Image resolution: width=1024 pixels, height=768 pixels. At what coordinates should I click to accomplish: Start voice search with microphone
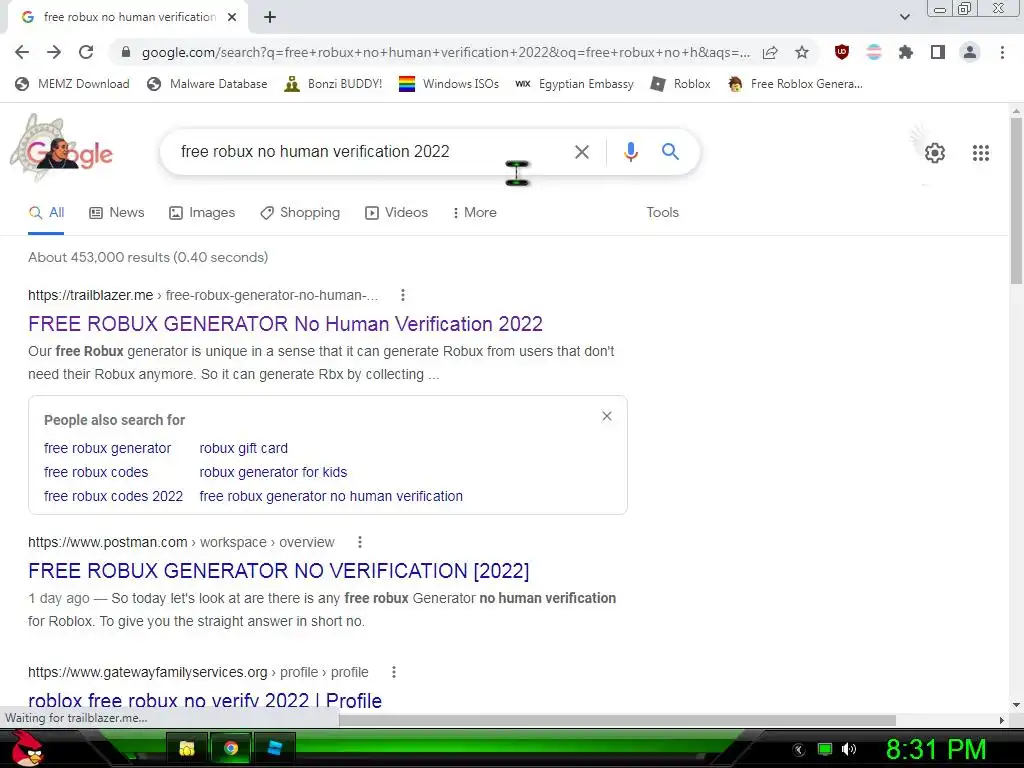point(630,152)
